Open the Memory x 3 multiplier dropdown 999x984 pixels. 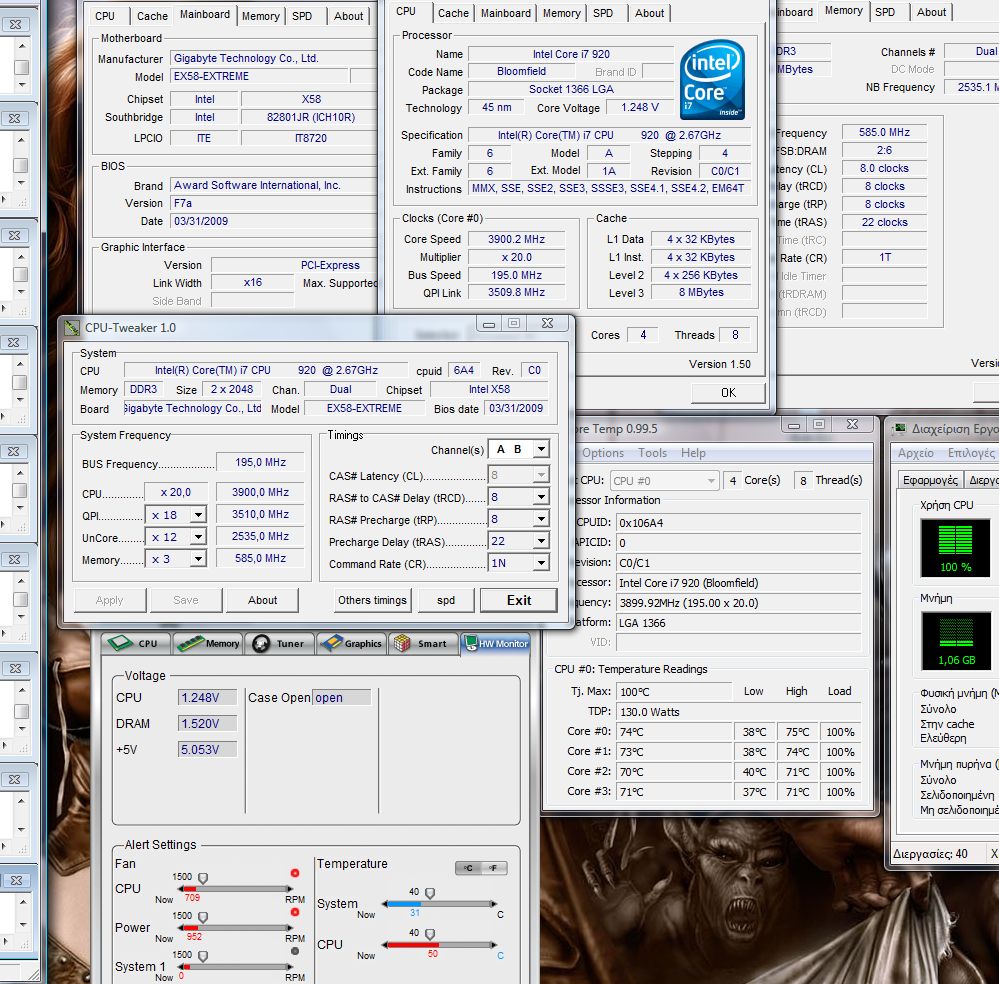click(198, 559)
